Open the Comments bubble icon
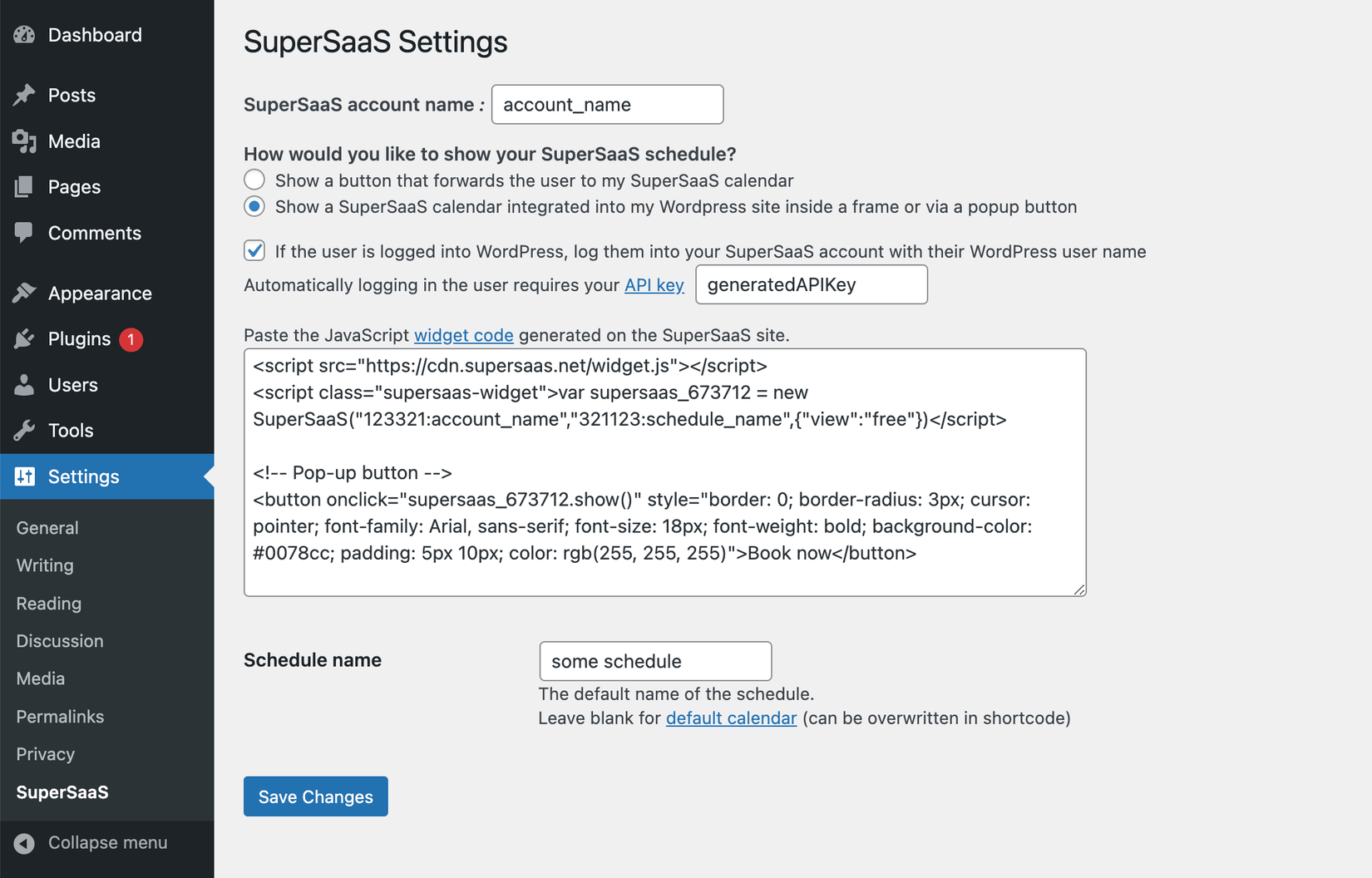1372x878 pixels. pos(25,233)
